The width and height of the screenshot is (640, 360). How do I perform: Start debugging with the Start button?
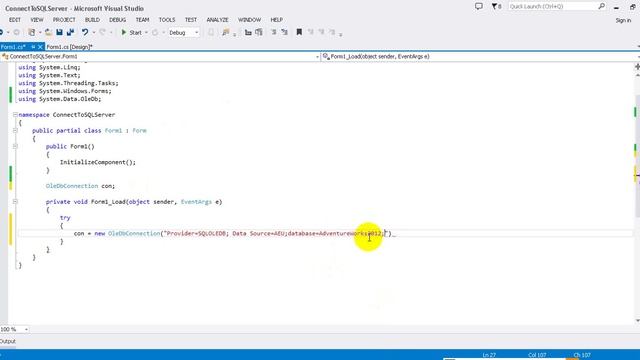point(131,32)
